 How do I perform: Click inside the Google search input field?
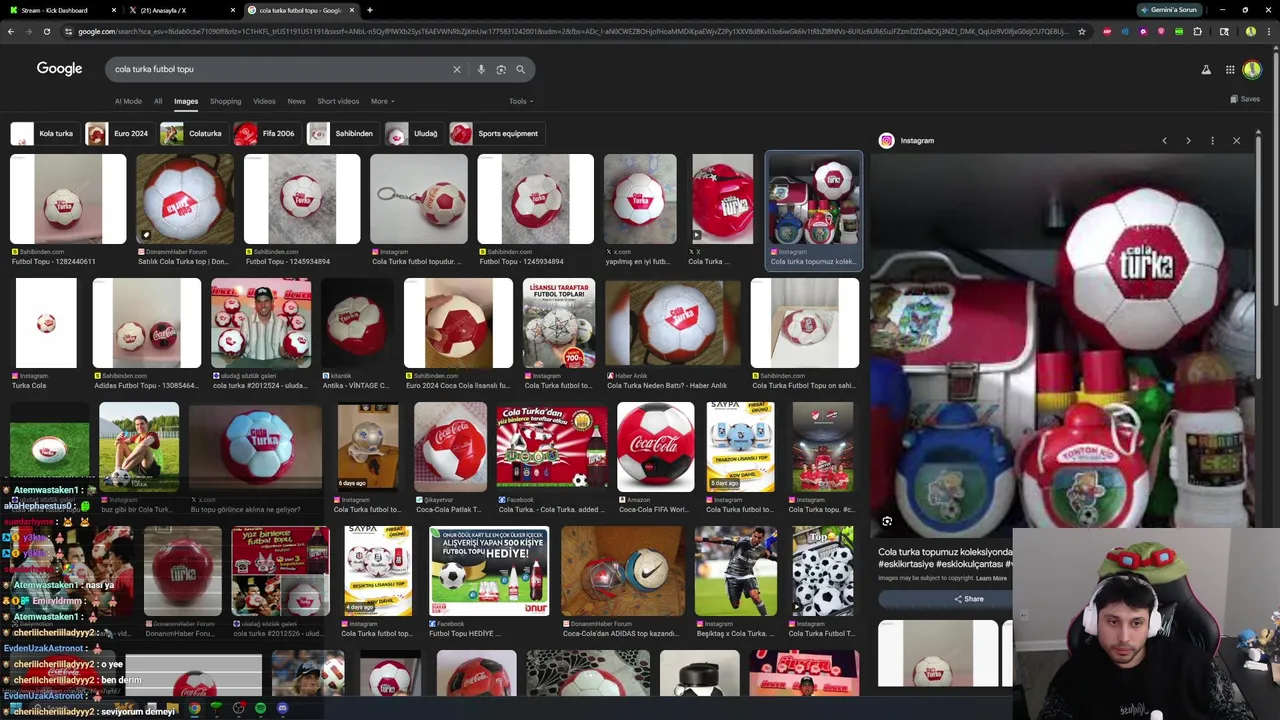[x=280, y=69]
